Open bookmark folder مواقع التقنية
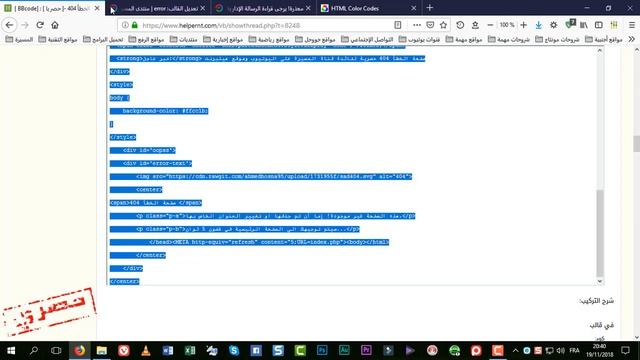The width and height of the screenshot is (640, 360). pos(58,39)
